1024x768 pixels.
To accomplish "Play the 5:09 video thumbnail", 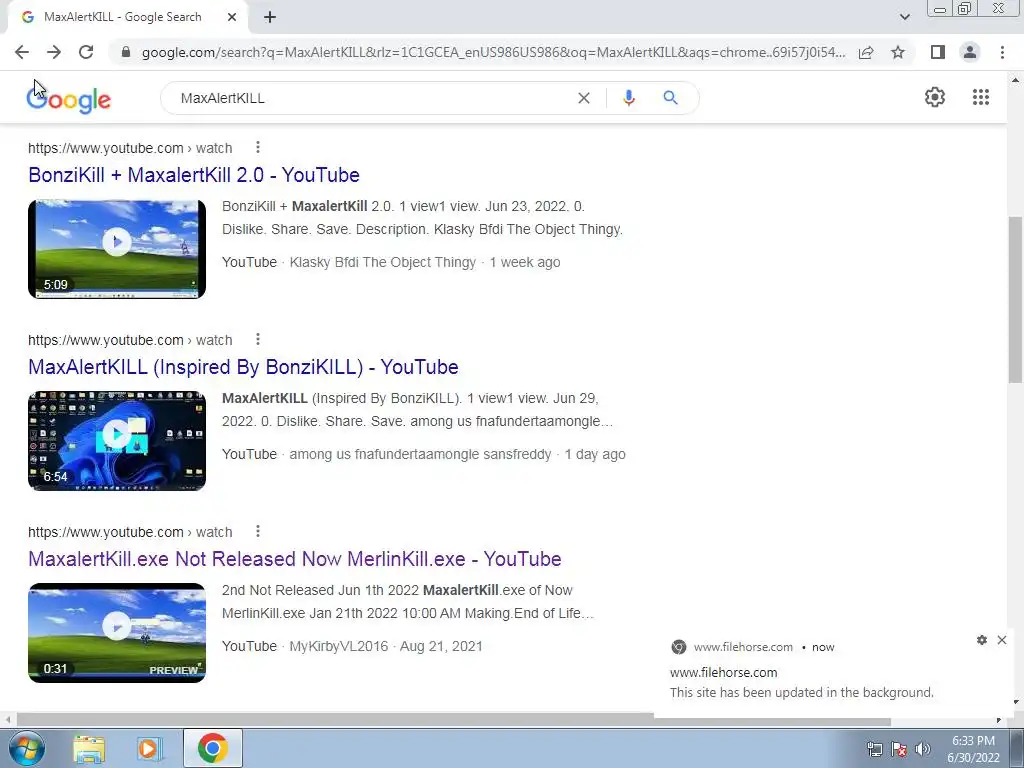I will pos(117,249).
